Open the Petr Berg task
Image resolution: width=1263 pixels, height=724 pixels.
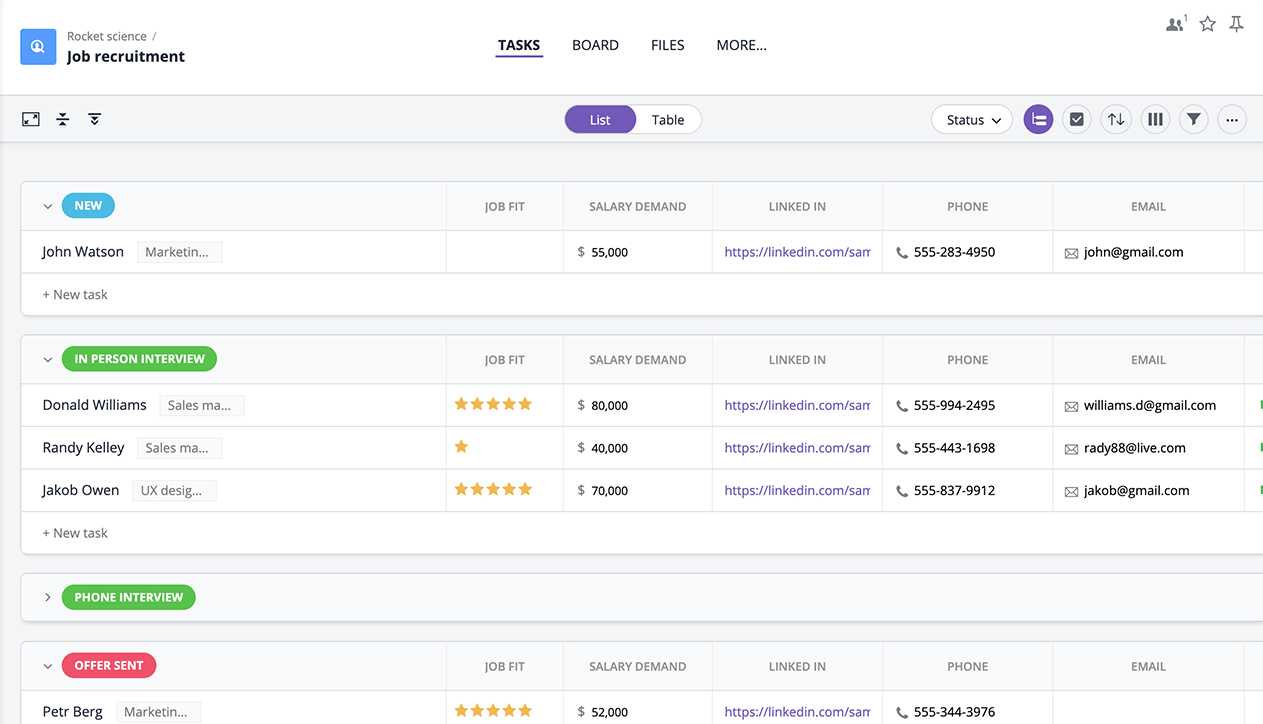click(x=72, y=712)
